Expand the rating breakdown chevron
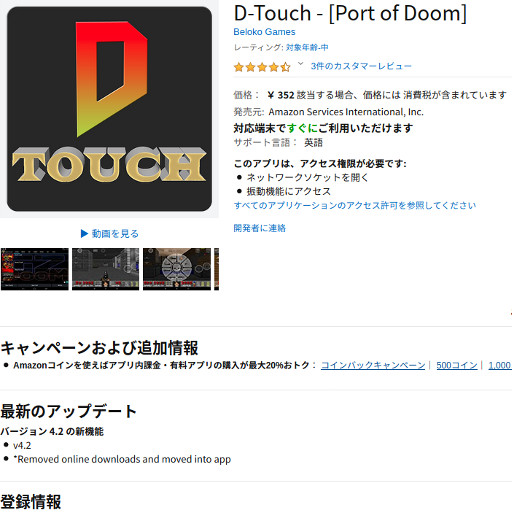This screenshot has width=512, height=512. (x=300, y=63)
